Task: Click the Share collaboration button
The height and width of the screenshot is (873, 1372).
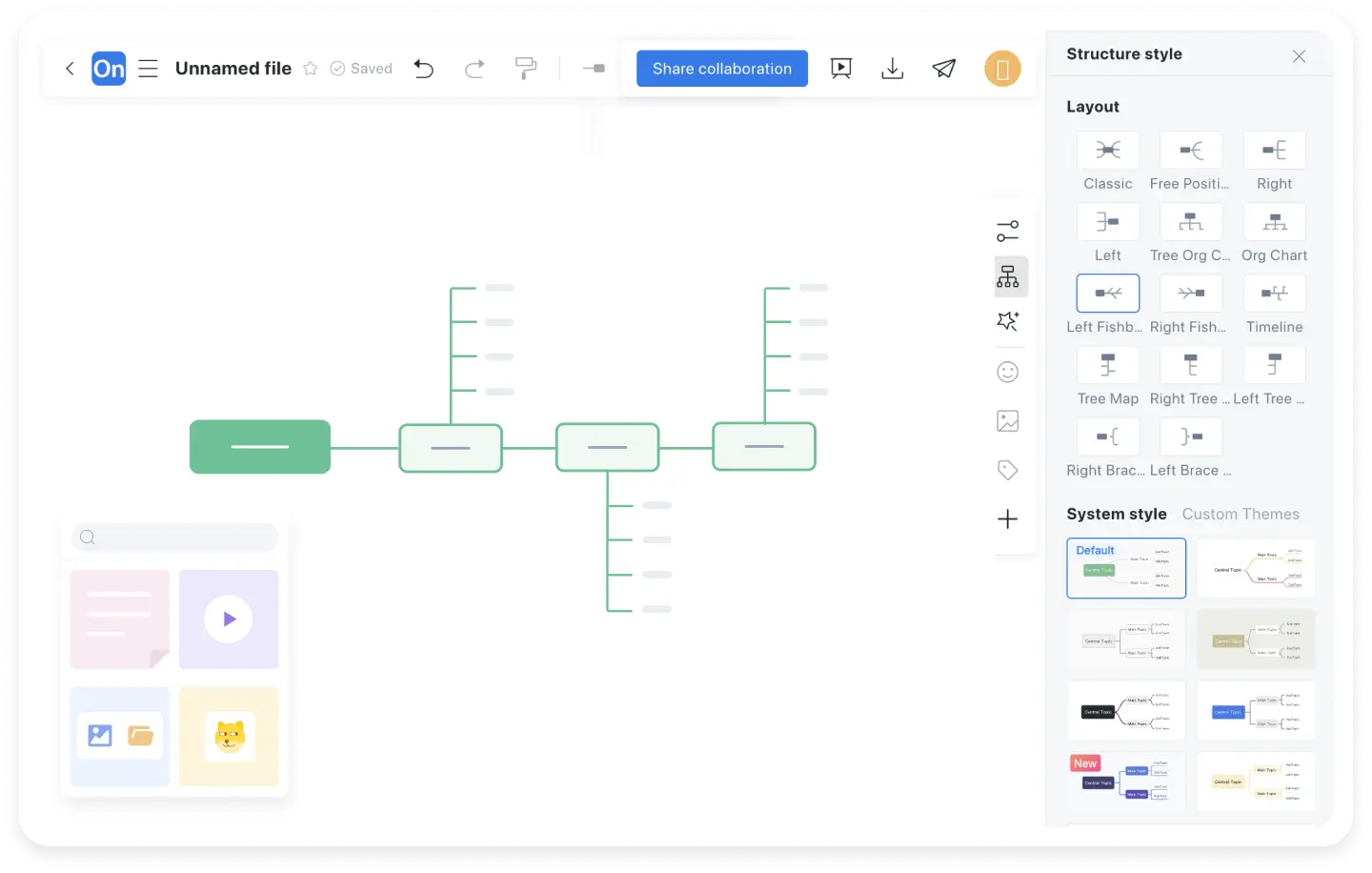Action: tap(721, 69)
